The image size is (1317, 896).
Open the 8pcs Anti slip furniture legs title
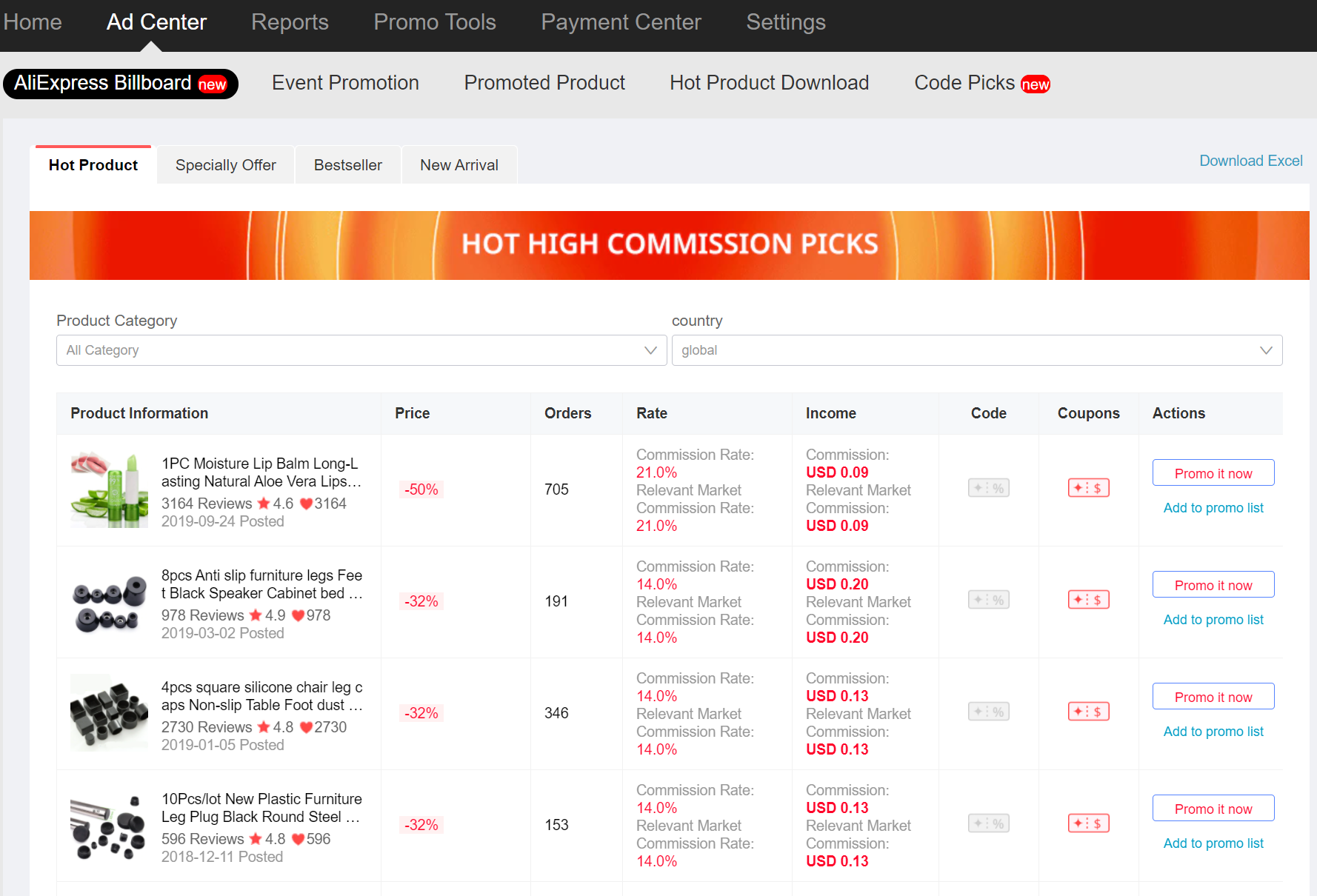[x=261, y=584]
